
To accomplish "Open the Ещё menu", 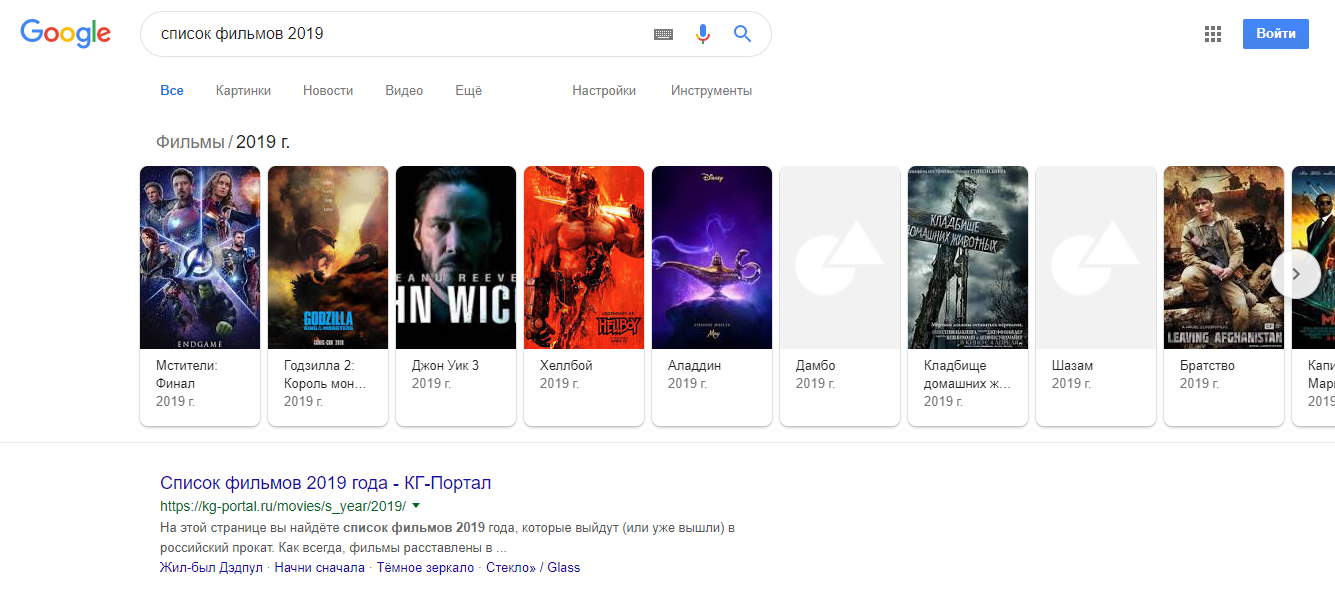I will [468, 91].
